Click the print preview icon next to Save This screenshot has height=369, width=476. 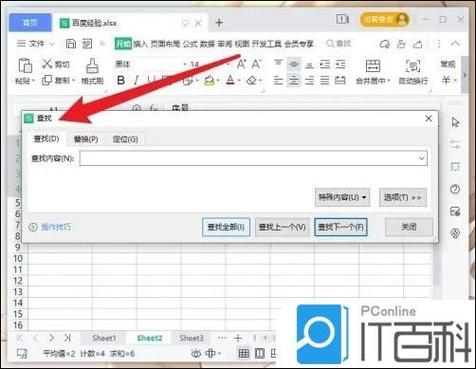click(x=87, y=44)
